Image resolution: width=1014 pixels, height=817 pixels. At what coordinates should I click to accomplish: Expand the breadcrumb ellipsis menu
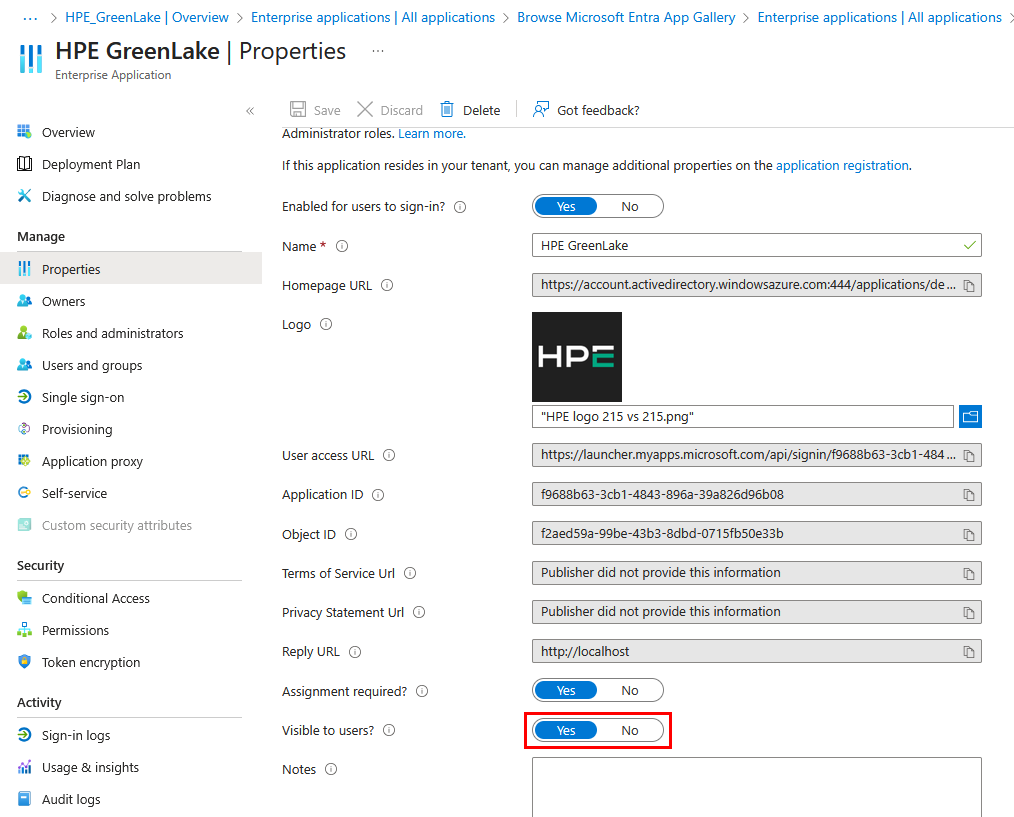pyautogui.click(x=30, y=17)
